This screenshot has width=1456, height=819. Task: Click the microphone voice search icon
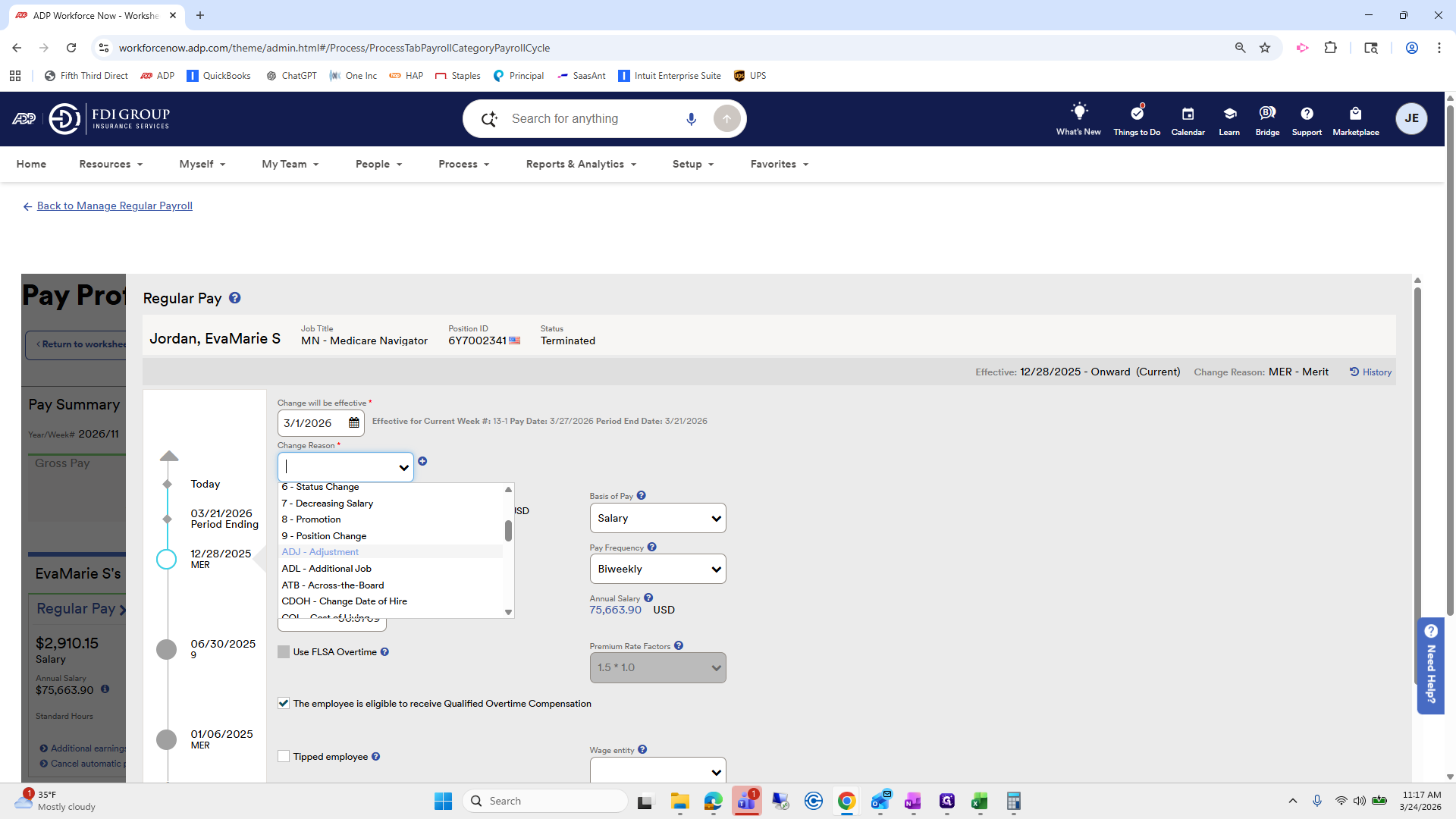click(x=691, y=119)
